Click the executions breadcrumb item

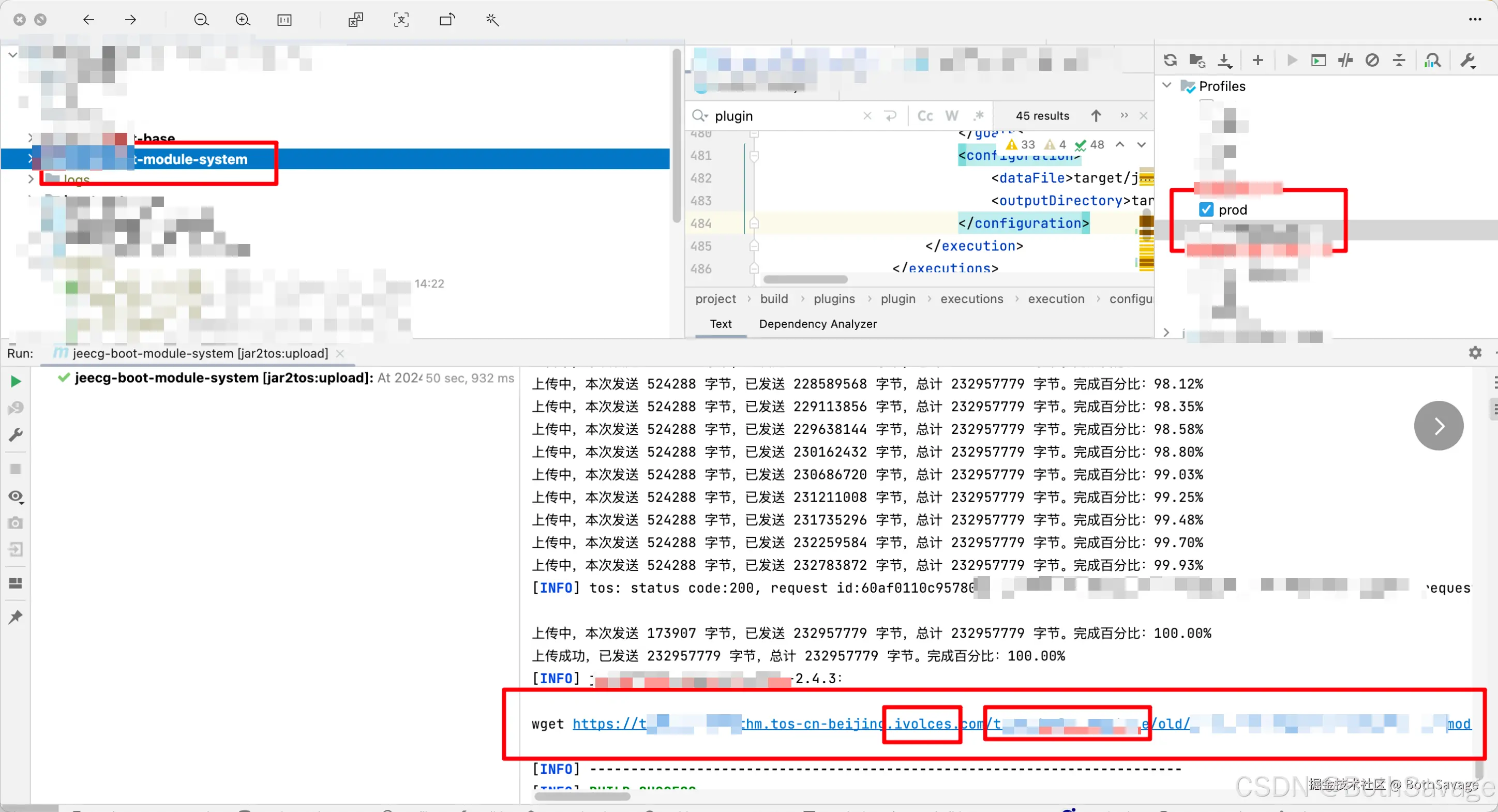coord(971,299)
